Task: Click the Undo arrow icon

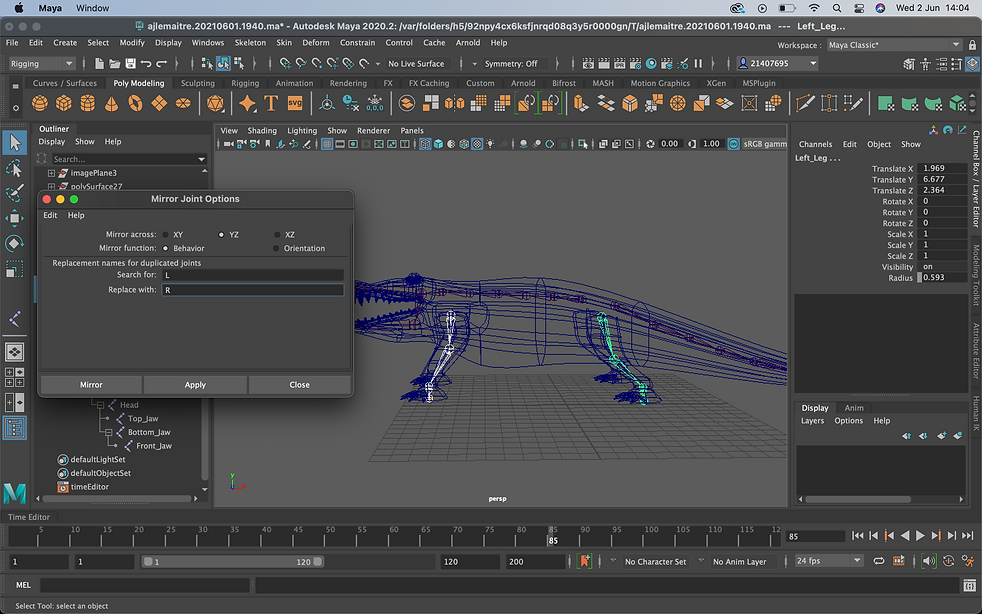Action: pos(146,63)
